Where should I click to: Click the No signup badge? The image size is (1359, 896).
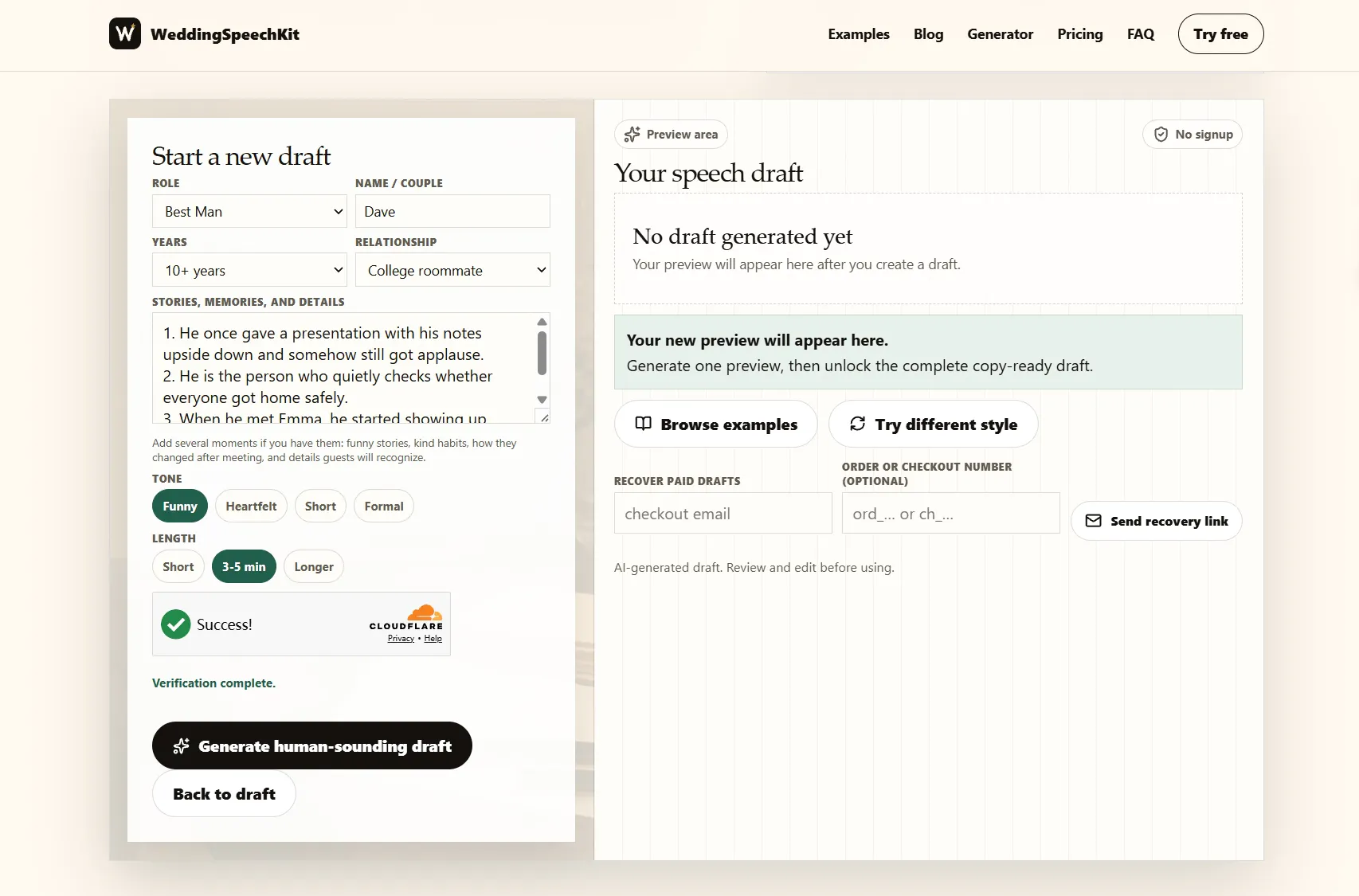pos(1192,134)
